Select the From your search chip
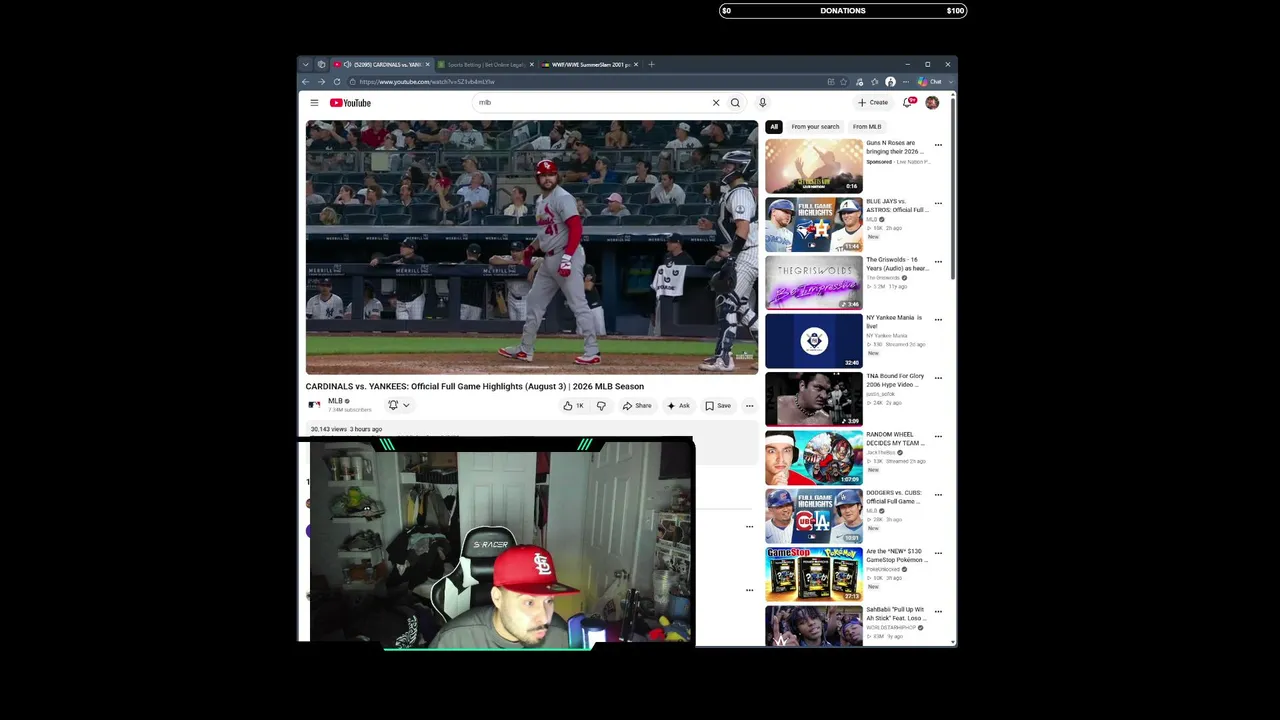1280x720 pixels. point(815,127)
